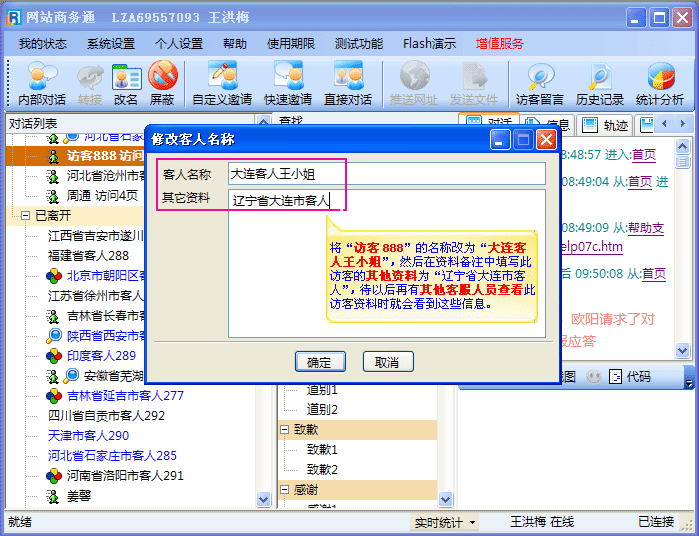Select 河南省洛阳市客人291 in visitor list
The image size is (699, 536).
125,476
